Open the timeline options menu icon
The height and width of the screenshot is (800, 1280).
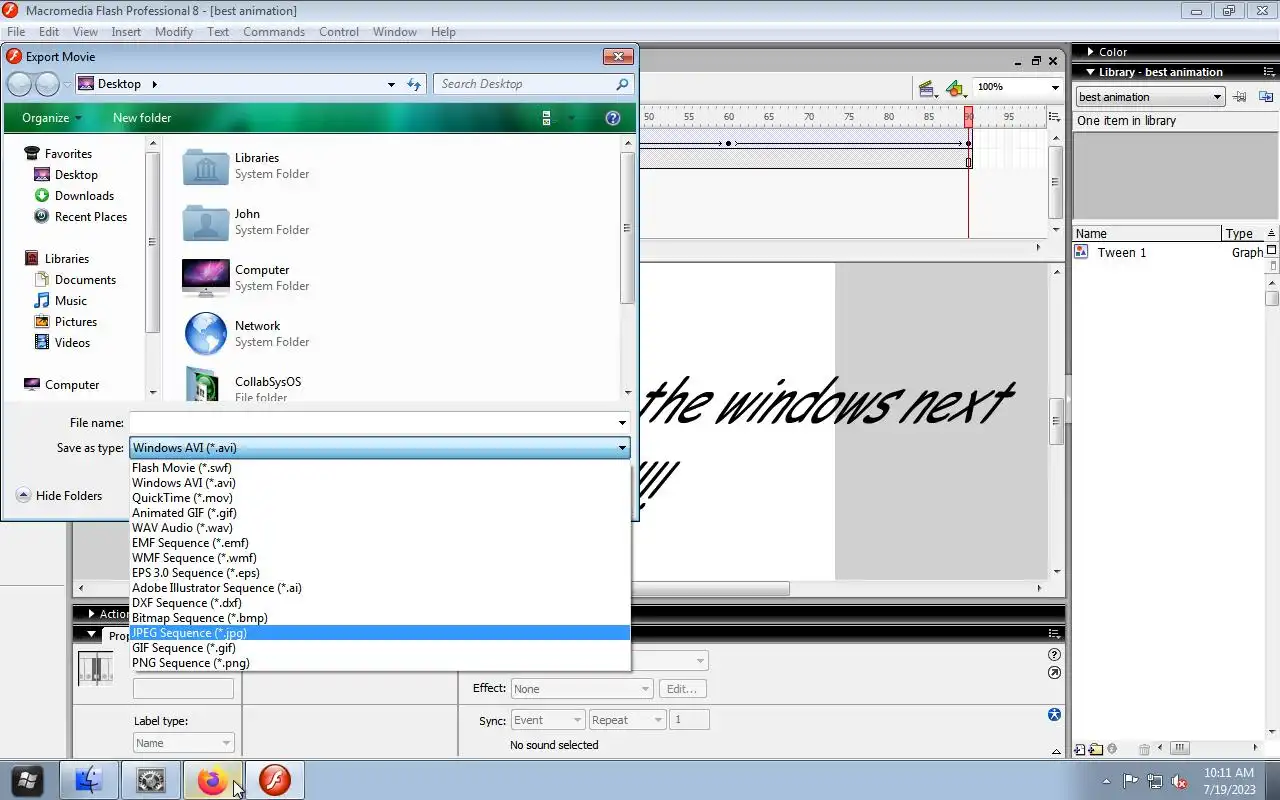click(1054, 117)
